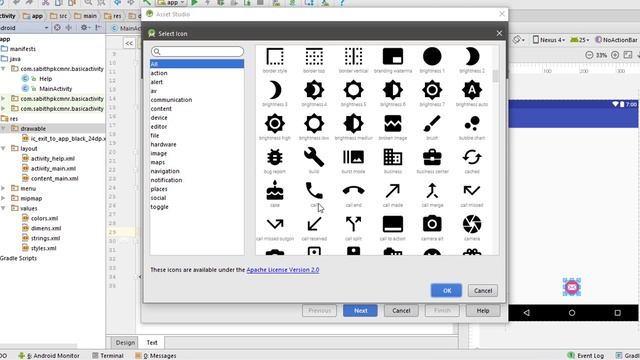The height and width of the screenshot is (360, 640).
Task: Filter icons by hardware category
Action: [163, 144]
